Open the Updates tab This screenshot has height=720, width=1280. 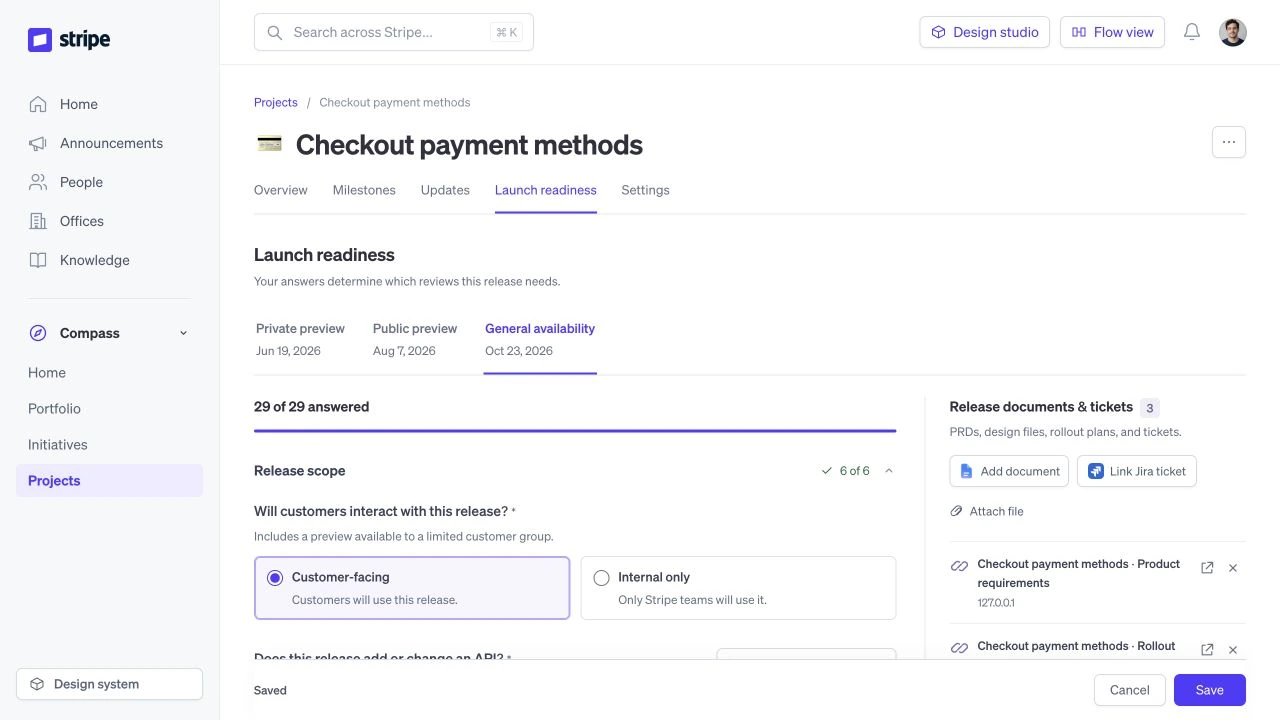(445, 190)
